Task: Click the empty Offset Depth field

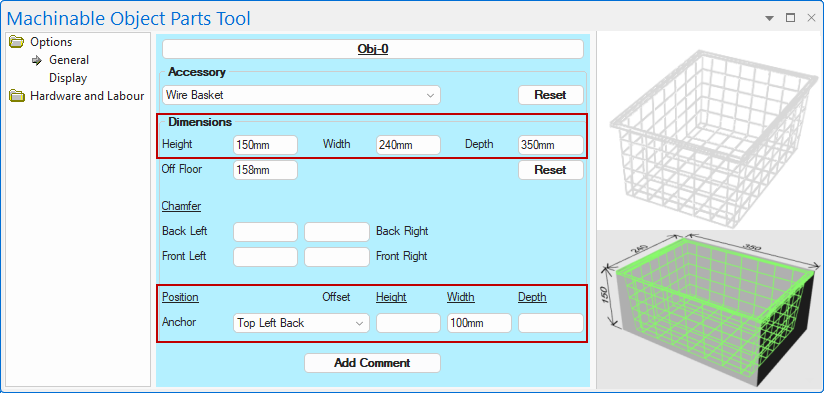Action: pos(551,323)
